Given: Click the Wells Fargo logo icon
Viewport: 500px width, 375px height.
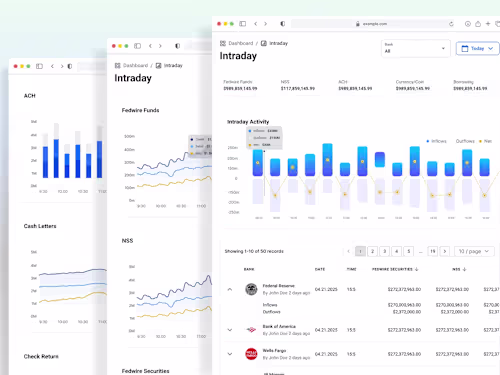Looking at the screenshot, I should [251, 354].
